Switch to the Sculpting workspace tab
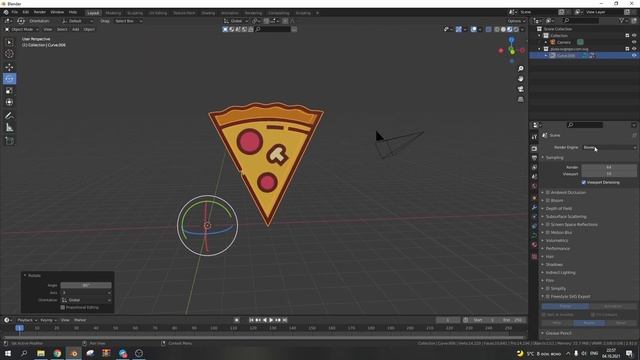Screen dimensions: 640x360 [x=135, y=13]
